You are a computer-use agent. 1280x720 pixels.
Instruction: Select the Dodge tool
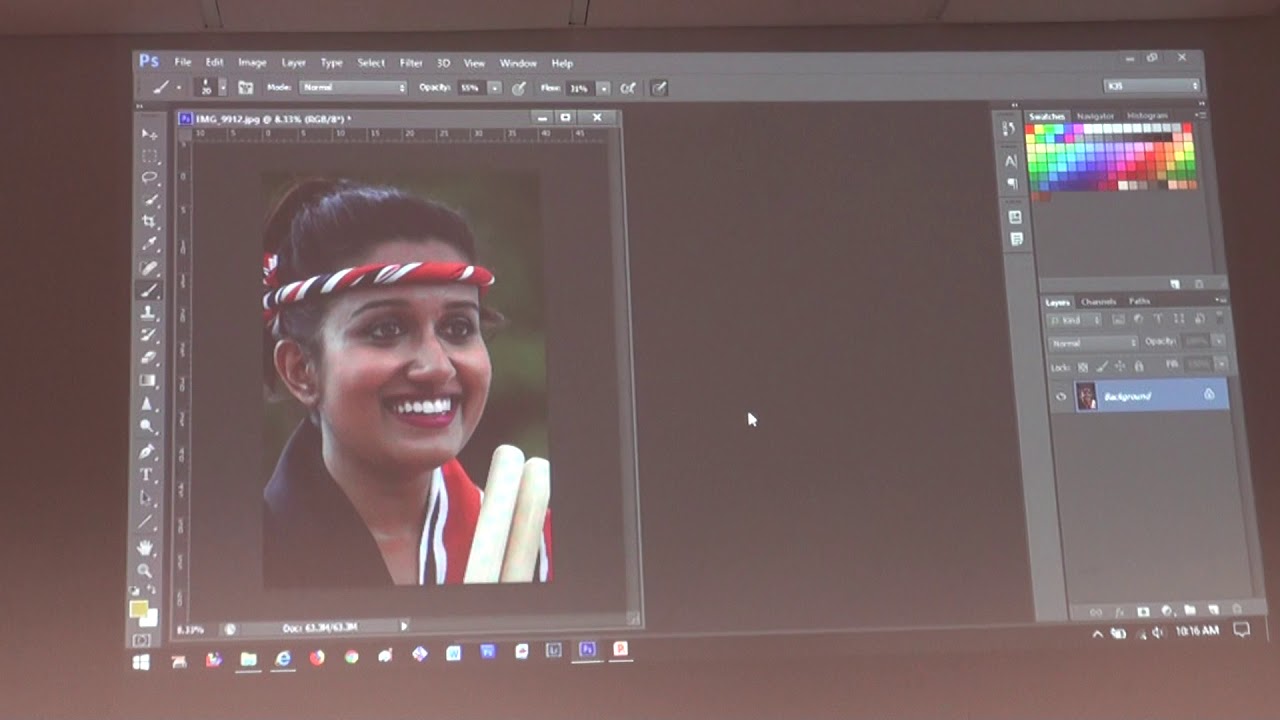tap(148, 426)
